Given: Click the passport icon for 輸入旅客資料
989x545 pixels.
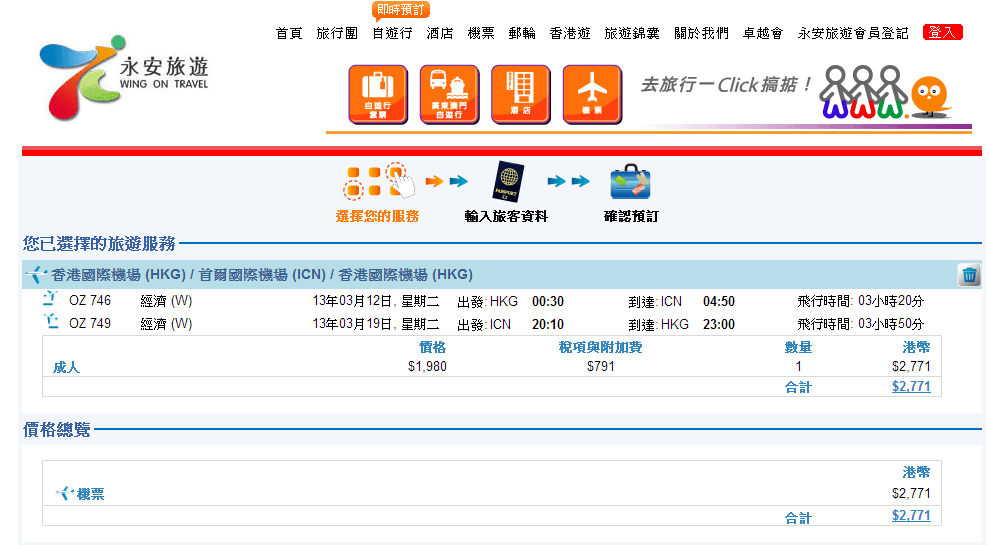Looking at the screenshot, I should pyautogui.click(x=507, y=181).
